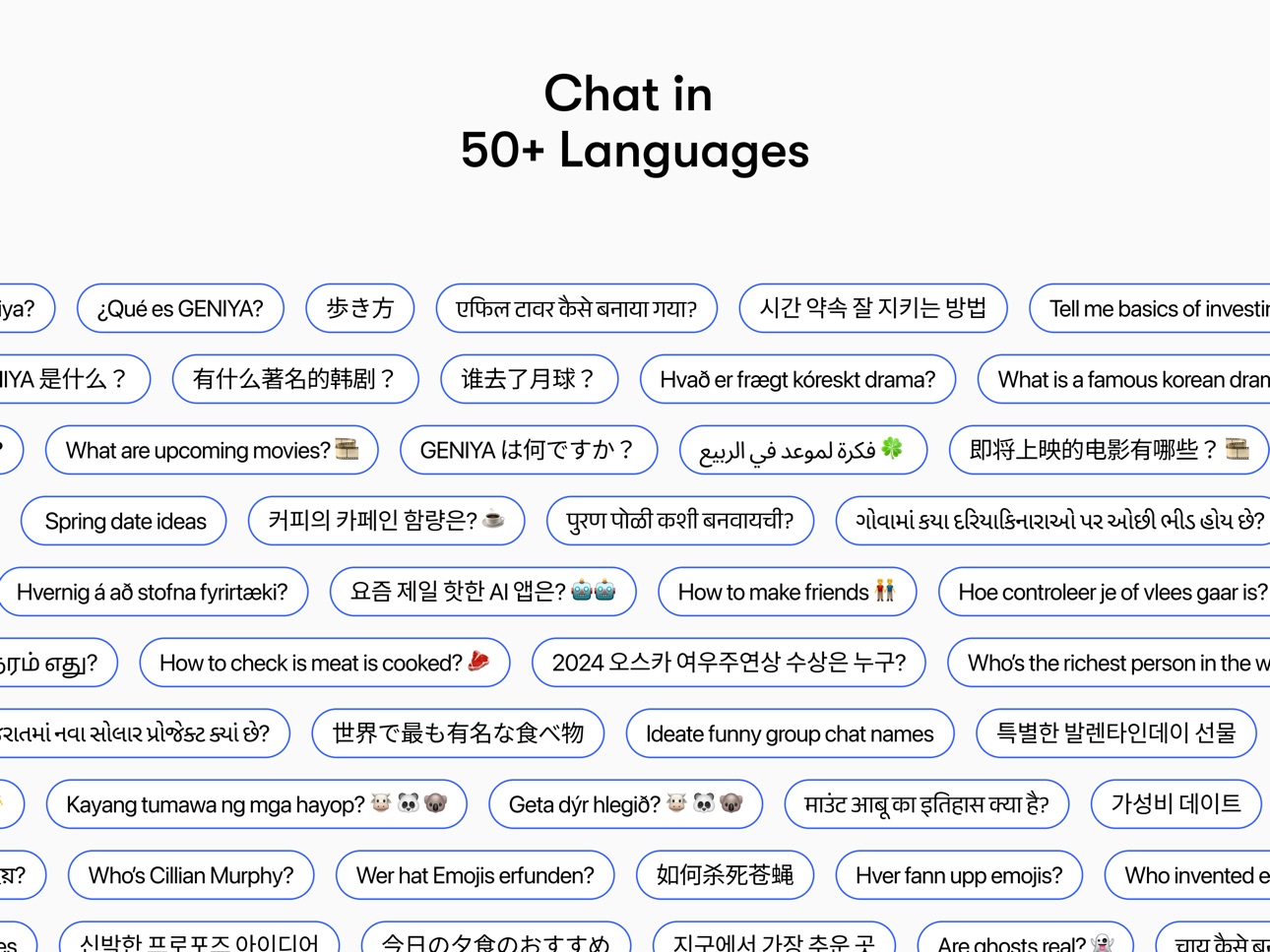Click 'Hver fann upp emojis?' chip
This screenshot has height=952, width=1270.
point(959,875)
